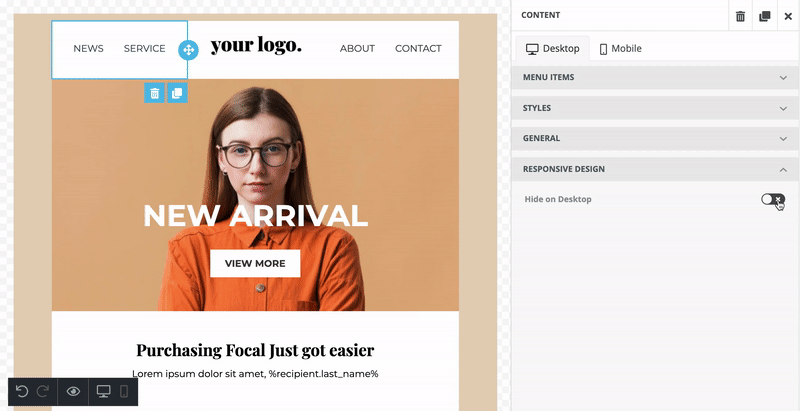Switch to mobile preview in bottom toolbar
800x411 pixels.
[123, 392]
